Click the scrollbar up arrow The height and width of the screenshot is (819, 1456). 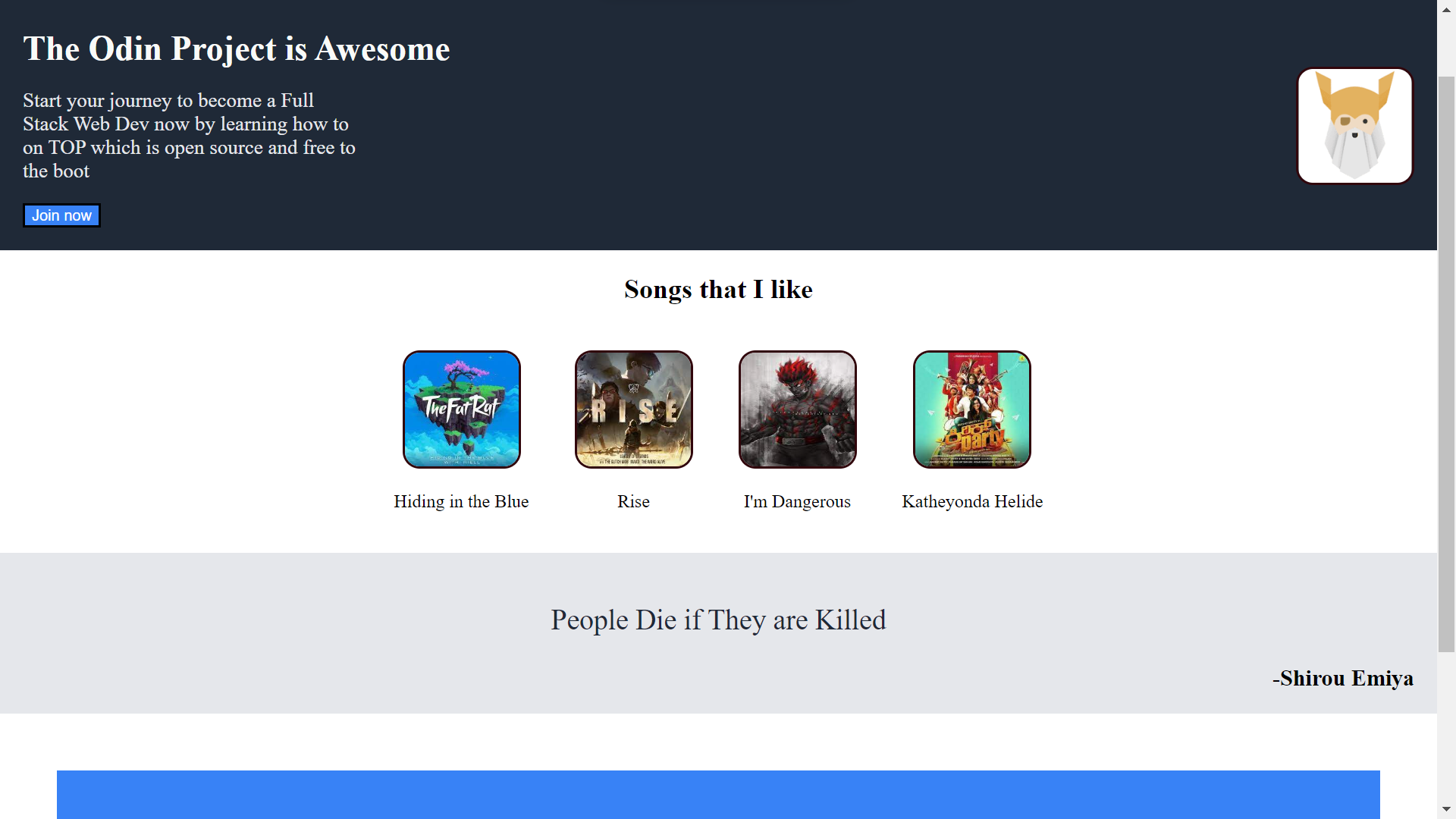(x=1447, y=8)
